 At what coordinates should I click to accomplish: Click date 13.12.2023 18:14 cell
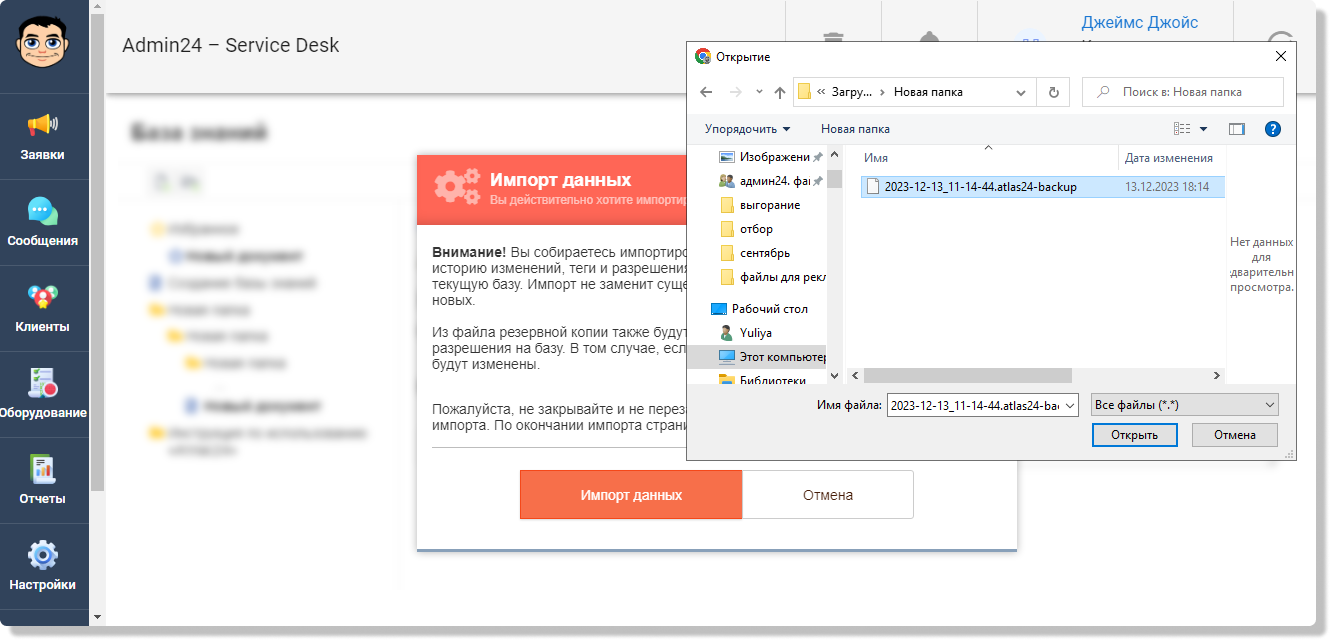click(1166, 187)
